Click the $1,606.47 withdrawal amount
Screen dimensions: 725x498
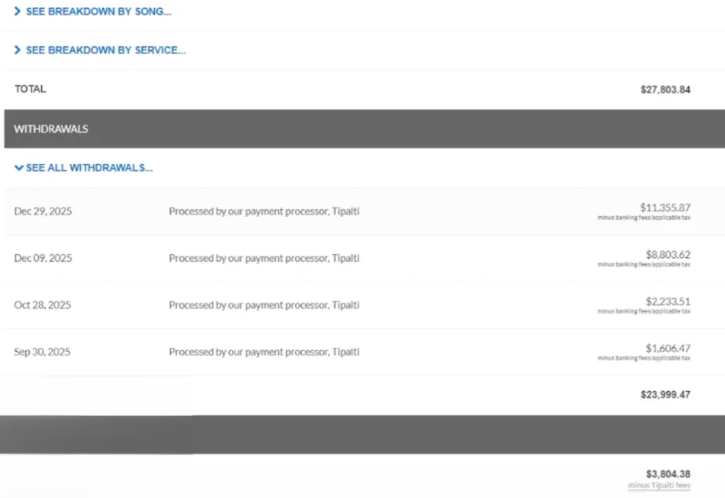pyautogui.click(x=667, y=348)
